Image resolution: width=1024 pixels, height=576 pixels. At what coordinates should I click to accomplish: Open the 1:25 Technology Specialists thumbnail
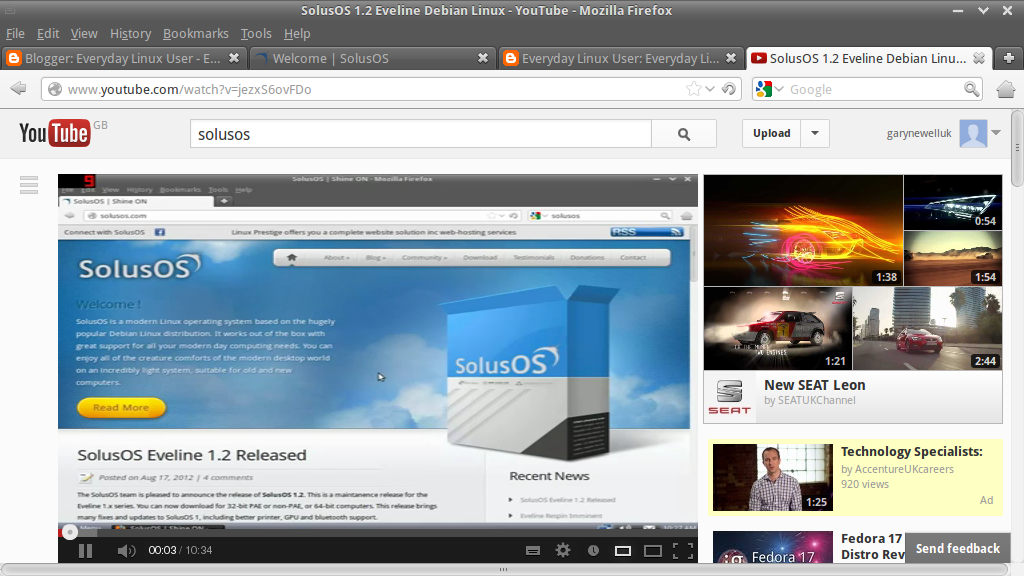pos(773,477)
